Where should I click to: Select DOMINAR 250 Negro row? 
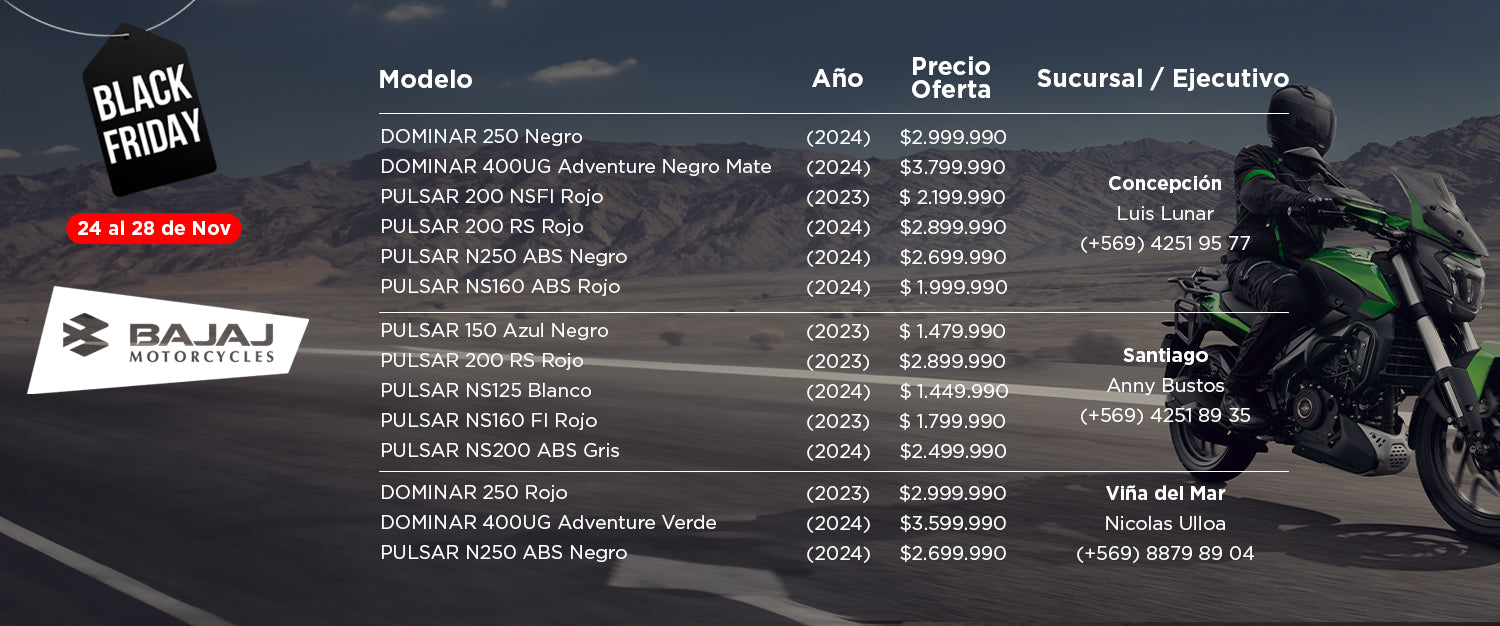pyautogui.click(x=693, y=137)
